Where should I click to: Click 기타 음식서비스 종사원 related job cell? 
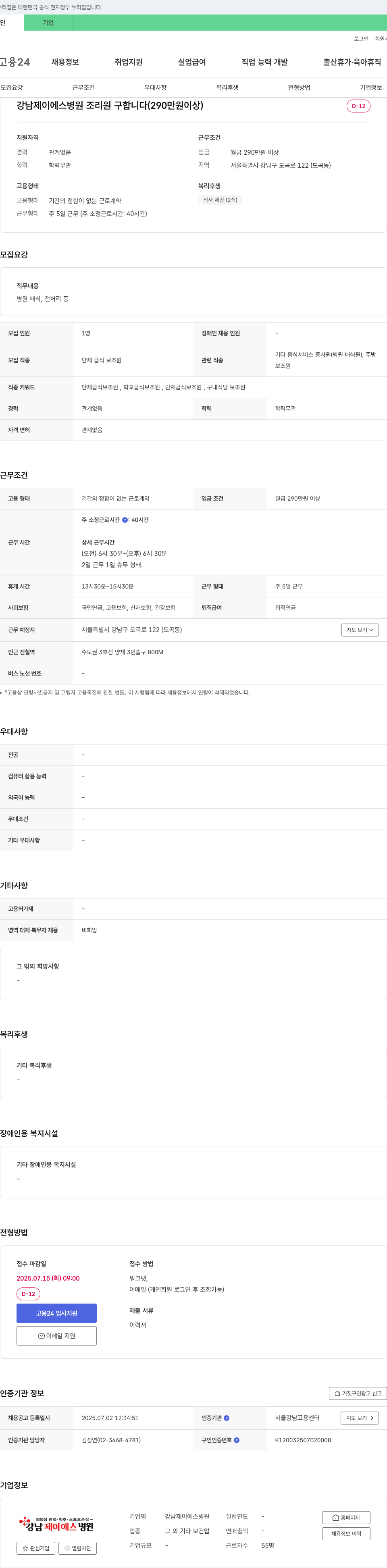point(326,360)
